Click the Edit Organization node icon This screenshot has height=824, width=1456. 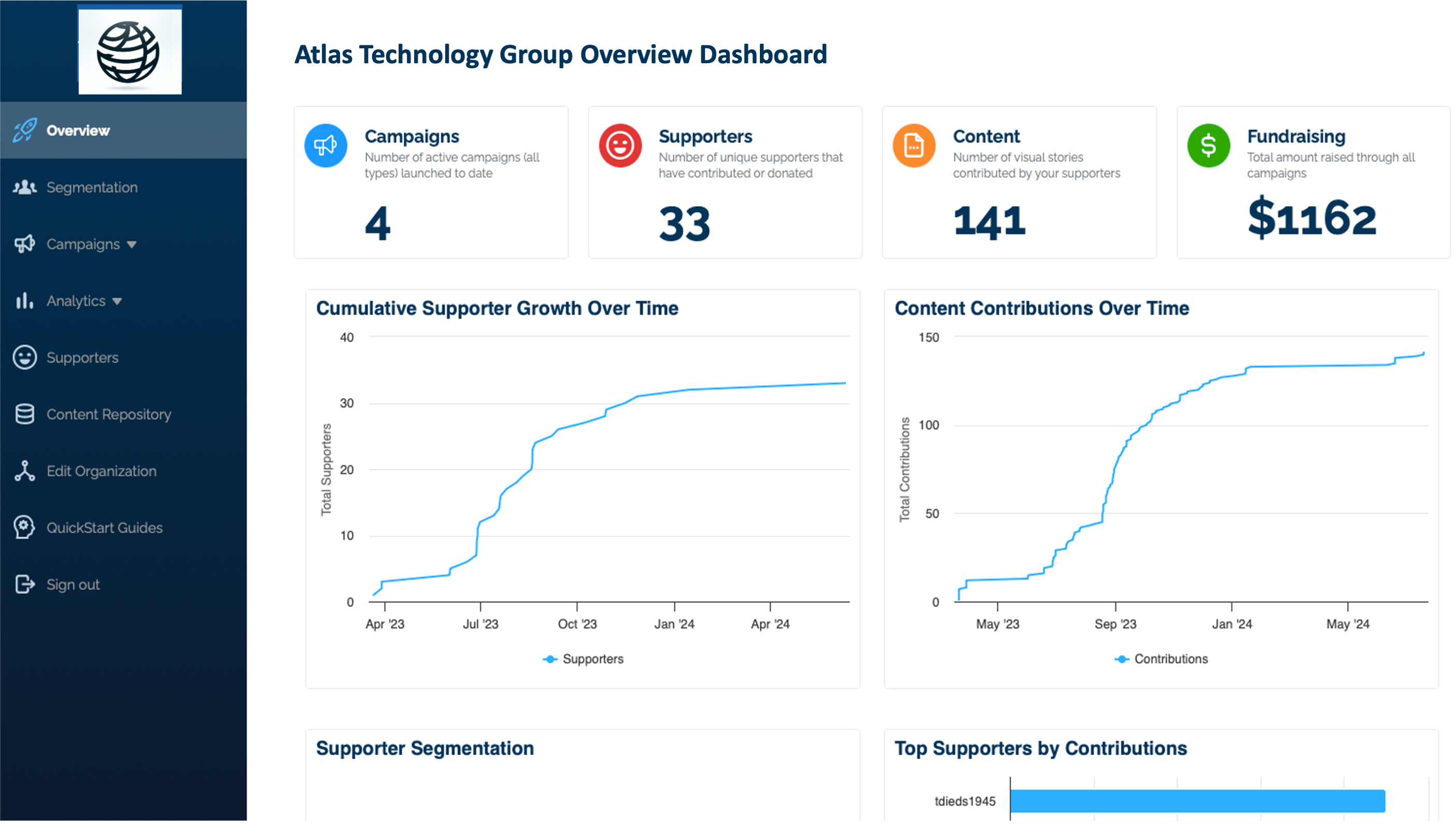[x=25, y=471]
